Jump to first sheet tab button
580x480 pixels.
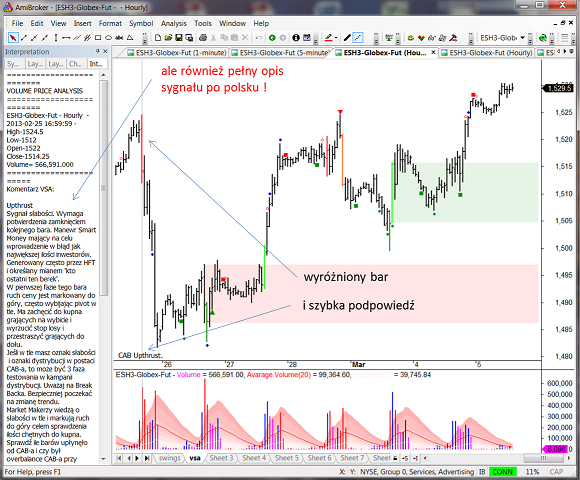coord(119,458)
